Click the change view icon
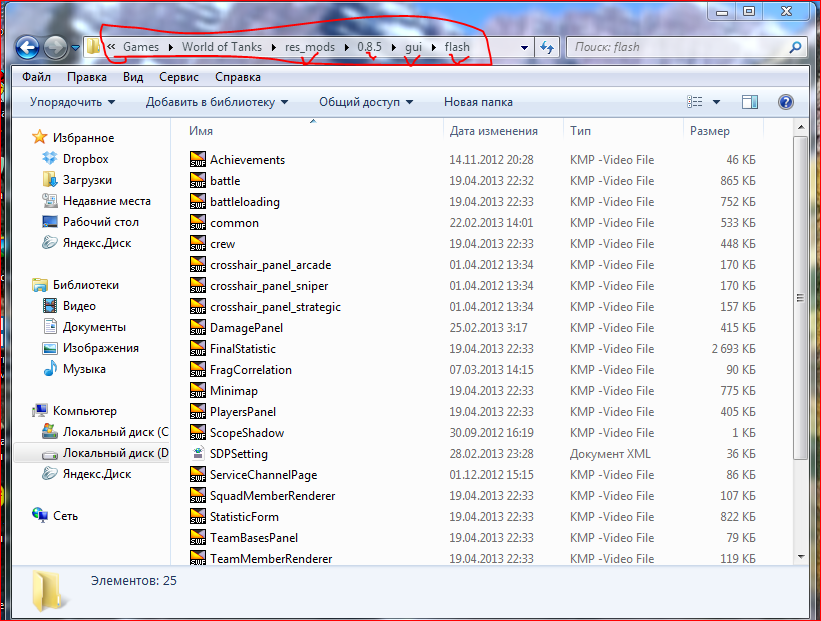The image size is (821, 621). pos(695,102)
